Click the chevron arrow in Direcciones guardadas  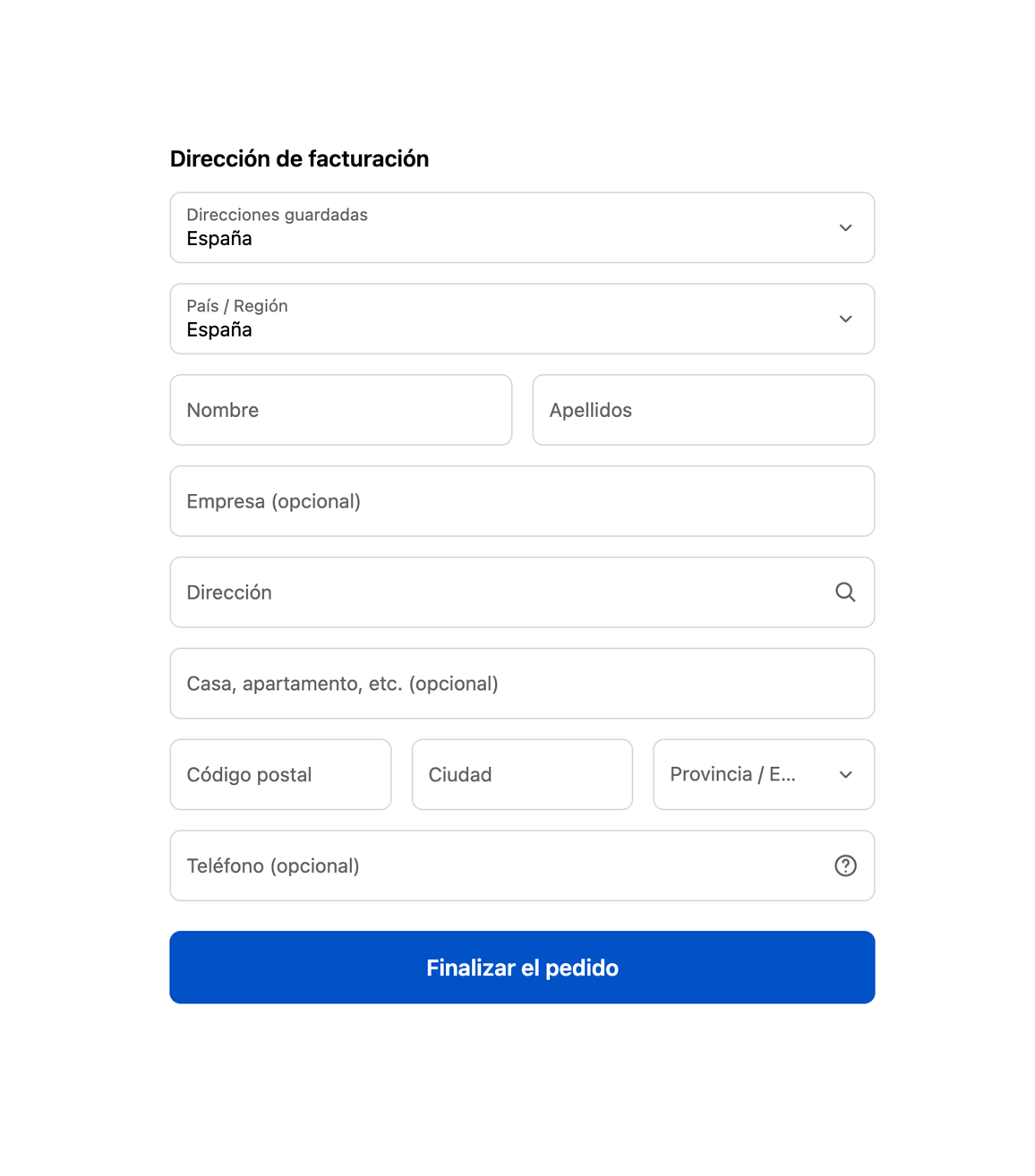point(845,228)
